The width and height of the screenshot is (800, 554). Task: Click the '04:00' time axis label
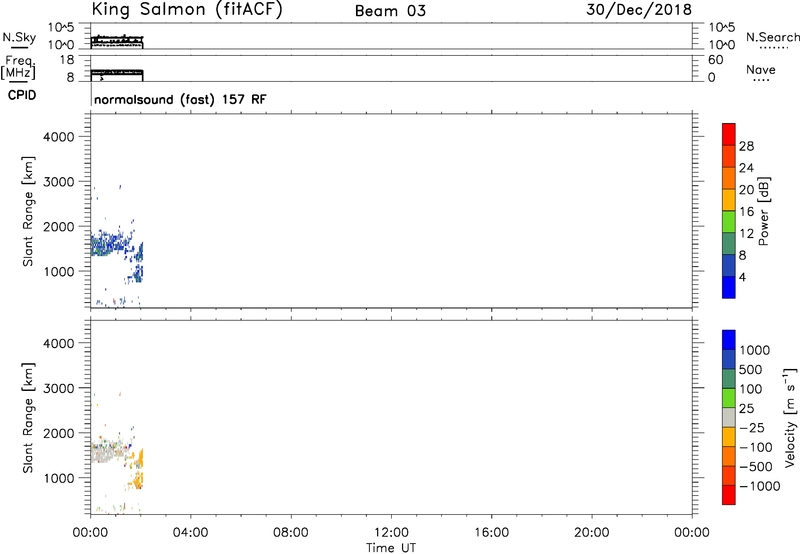coord(190,533)
